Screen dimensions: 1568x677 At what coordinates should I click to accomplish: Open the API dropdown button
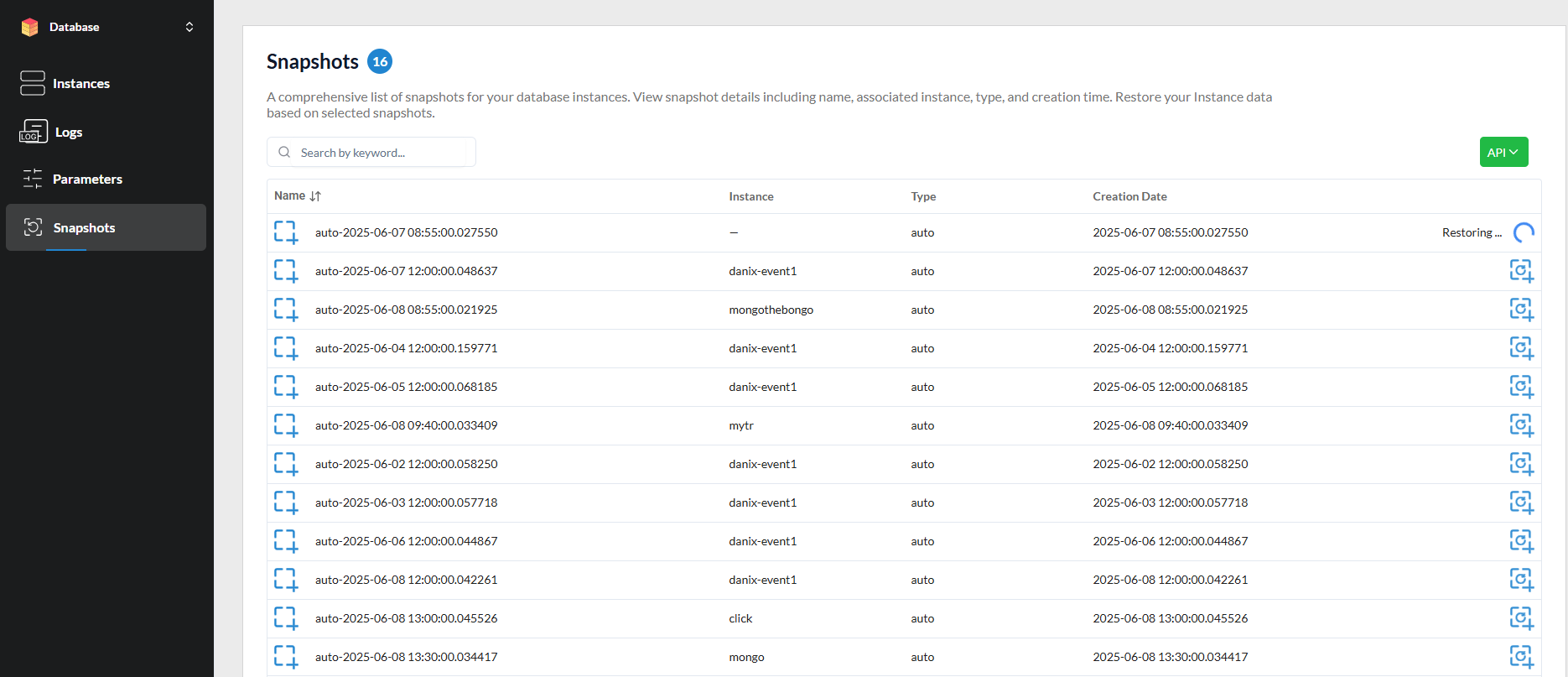point(1503,152)
